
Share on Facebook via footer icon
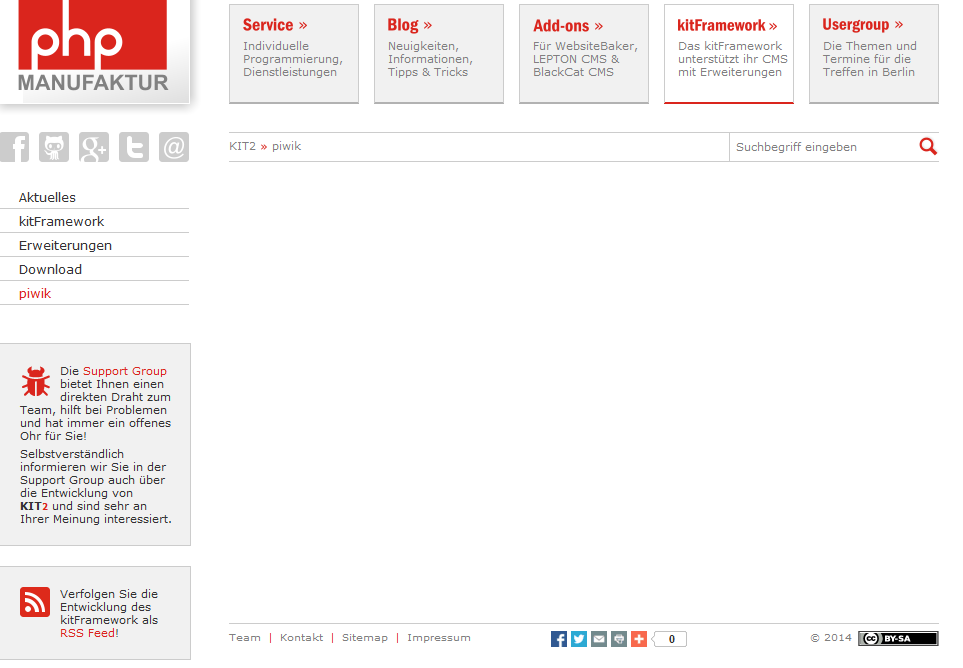coord(559,639)
